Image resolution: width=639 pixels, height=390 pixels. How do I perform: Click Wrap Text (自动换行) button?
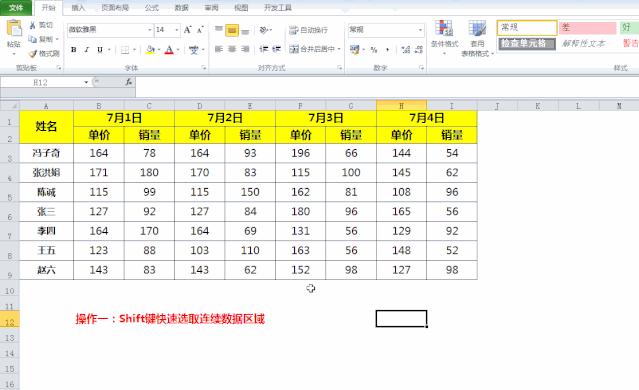pos(308,30)
